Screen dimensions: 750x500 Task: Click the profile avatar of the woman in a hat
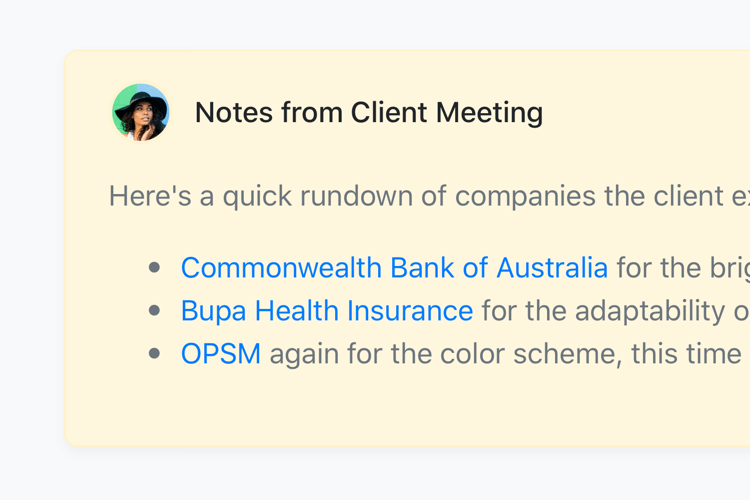(x=141, y=112)
